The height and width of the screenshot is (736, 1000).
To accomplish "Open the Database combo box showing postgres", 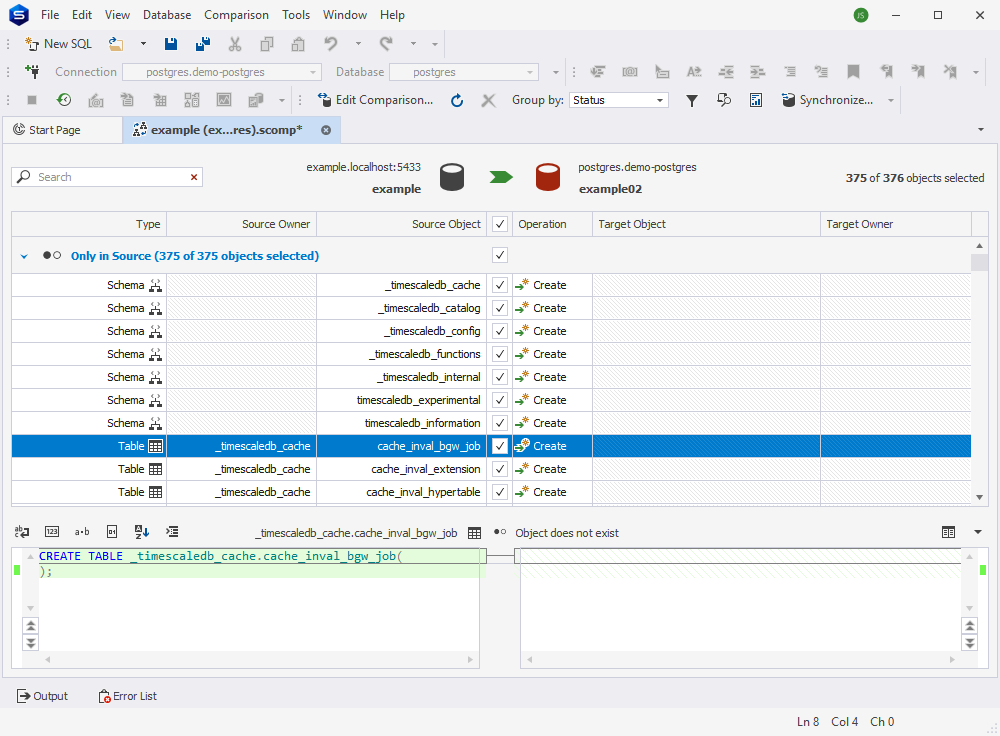I will (x=463, y=71).
